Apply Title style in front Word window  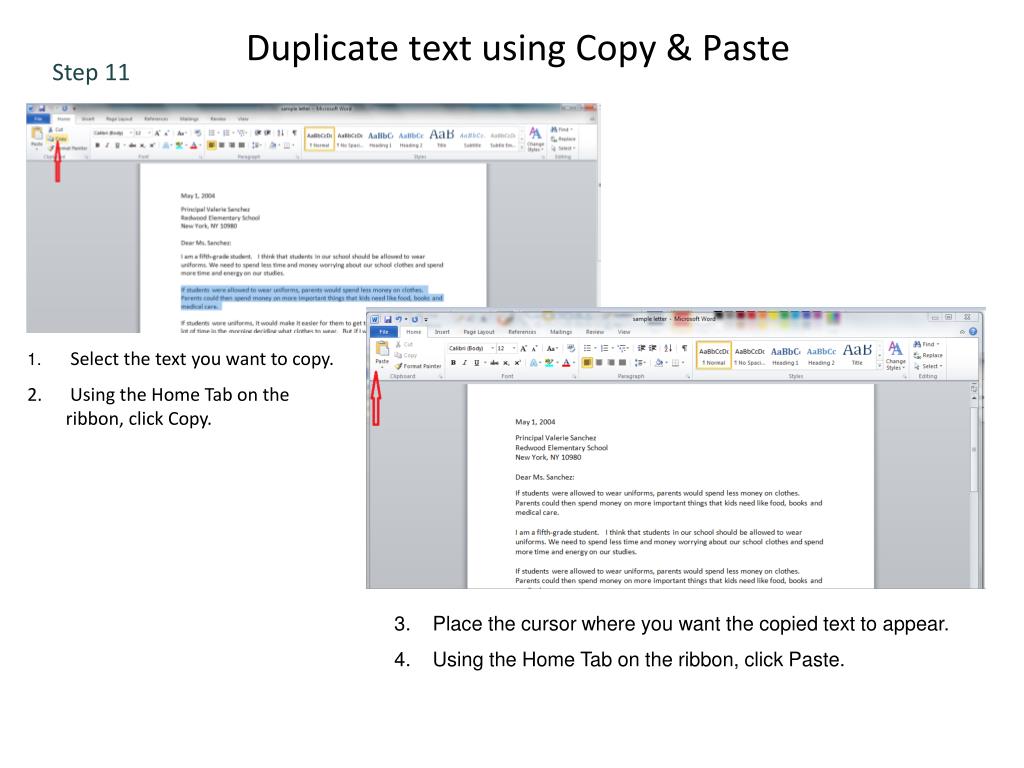857,355
